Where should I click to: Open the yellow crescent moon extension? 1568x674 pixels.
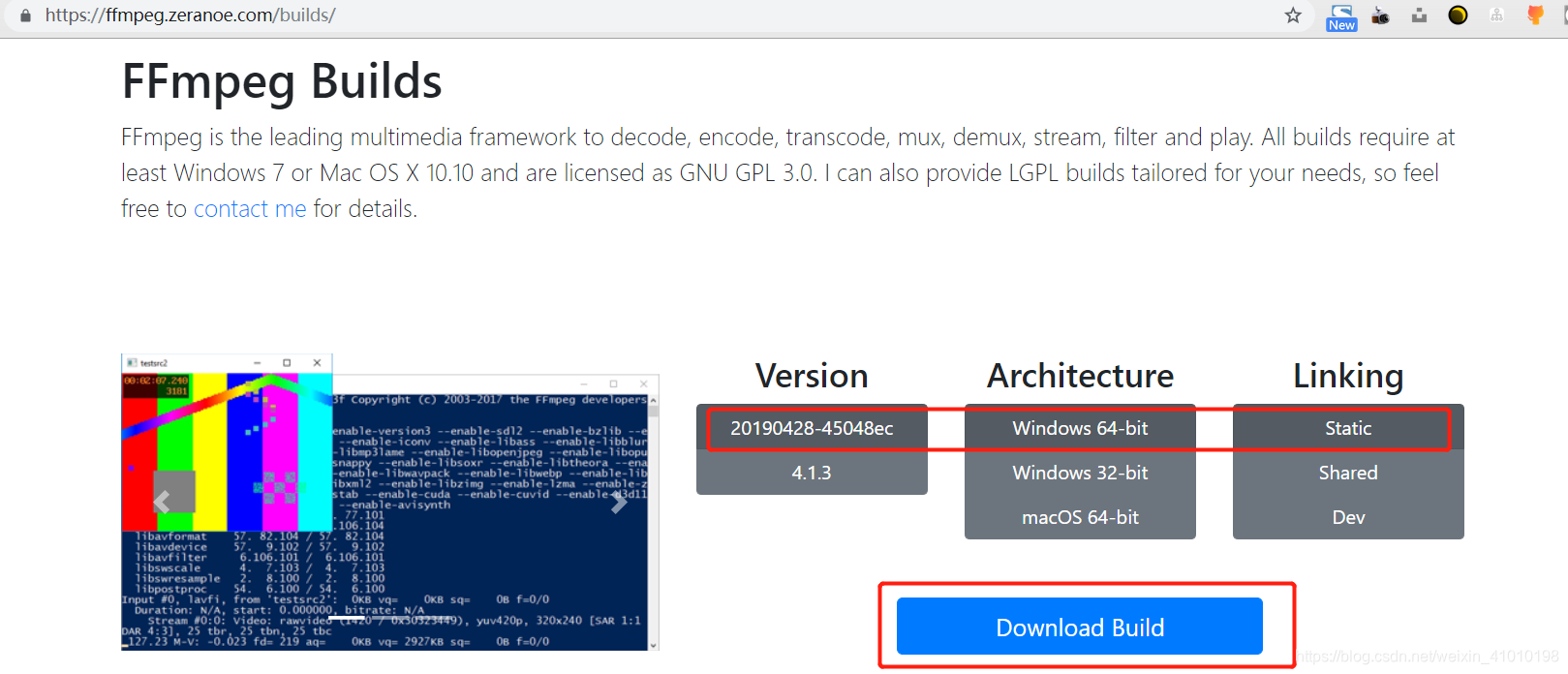pyautogui.click(x=1458, y=15)
